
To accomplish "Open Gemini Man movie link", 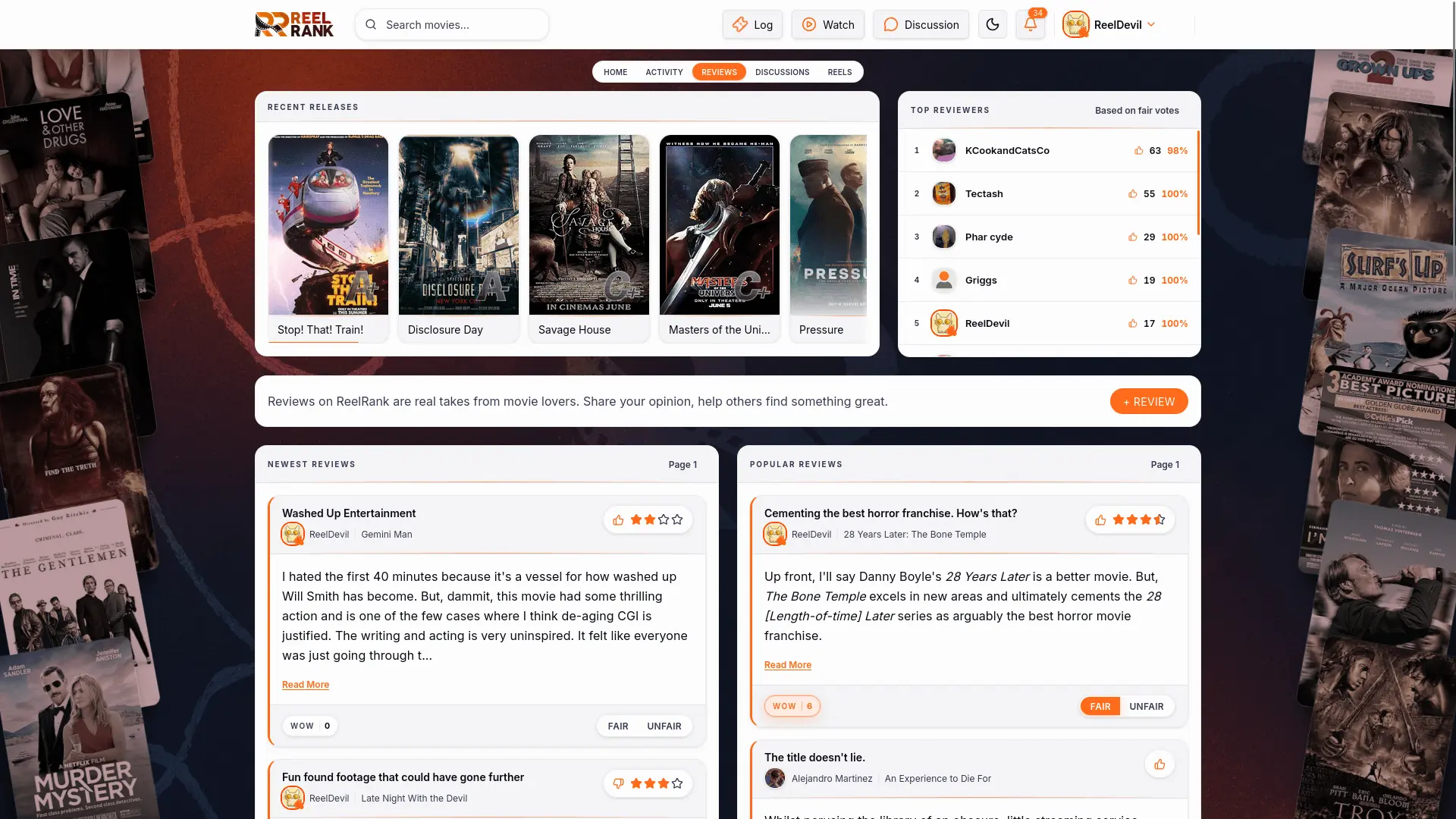I will tap(387, 534).
